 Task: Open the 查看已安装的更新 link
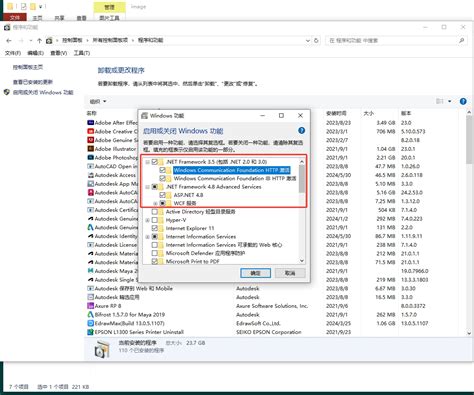click(33, 82)
